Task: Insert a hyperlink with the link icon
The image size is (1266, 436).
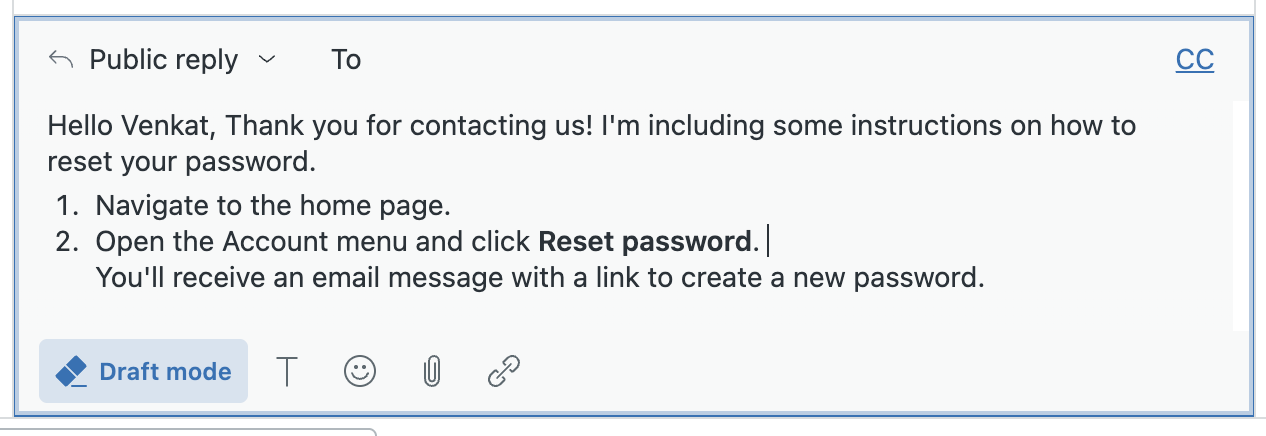Action: point(504,372)
